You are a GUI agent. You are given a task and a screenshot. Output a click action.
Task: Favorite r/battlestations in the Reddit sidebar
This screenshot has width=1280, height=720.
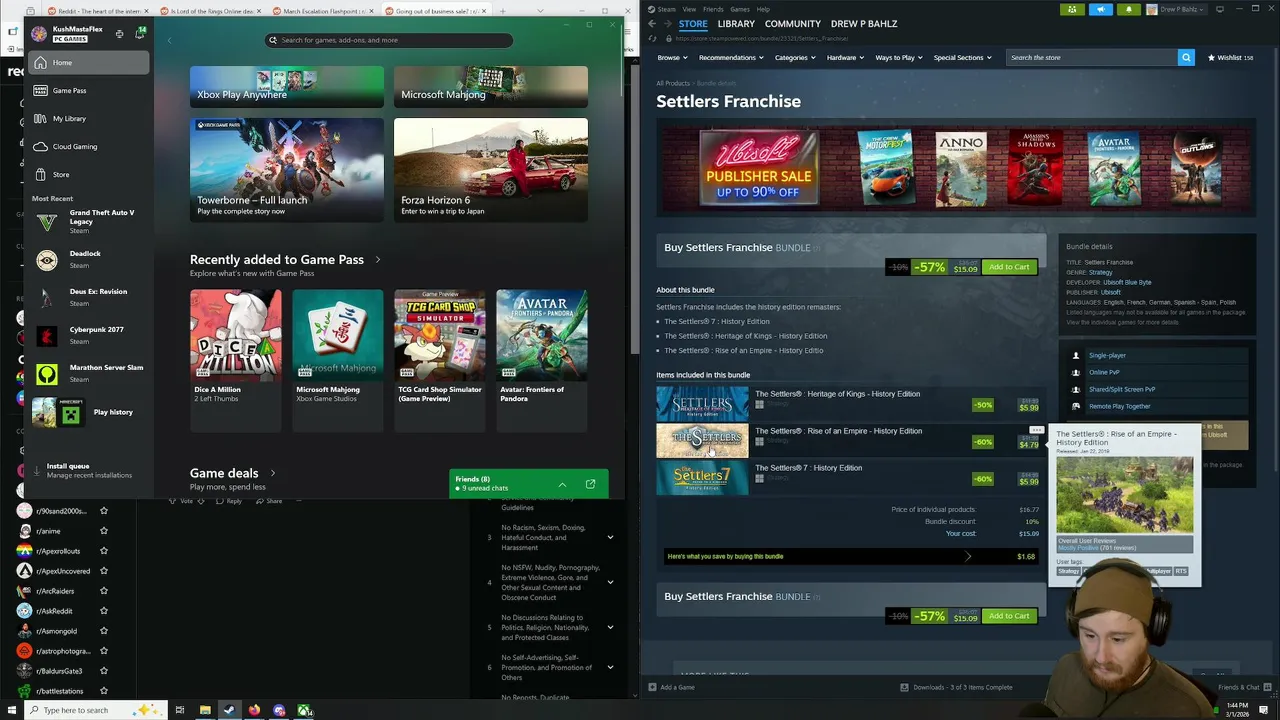pyautogui.click(x=103, y=691)
